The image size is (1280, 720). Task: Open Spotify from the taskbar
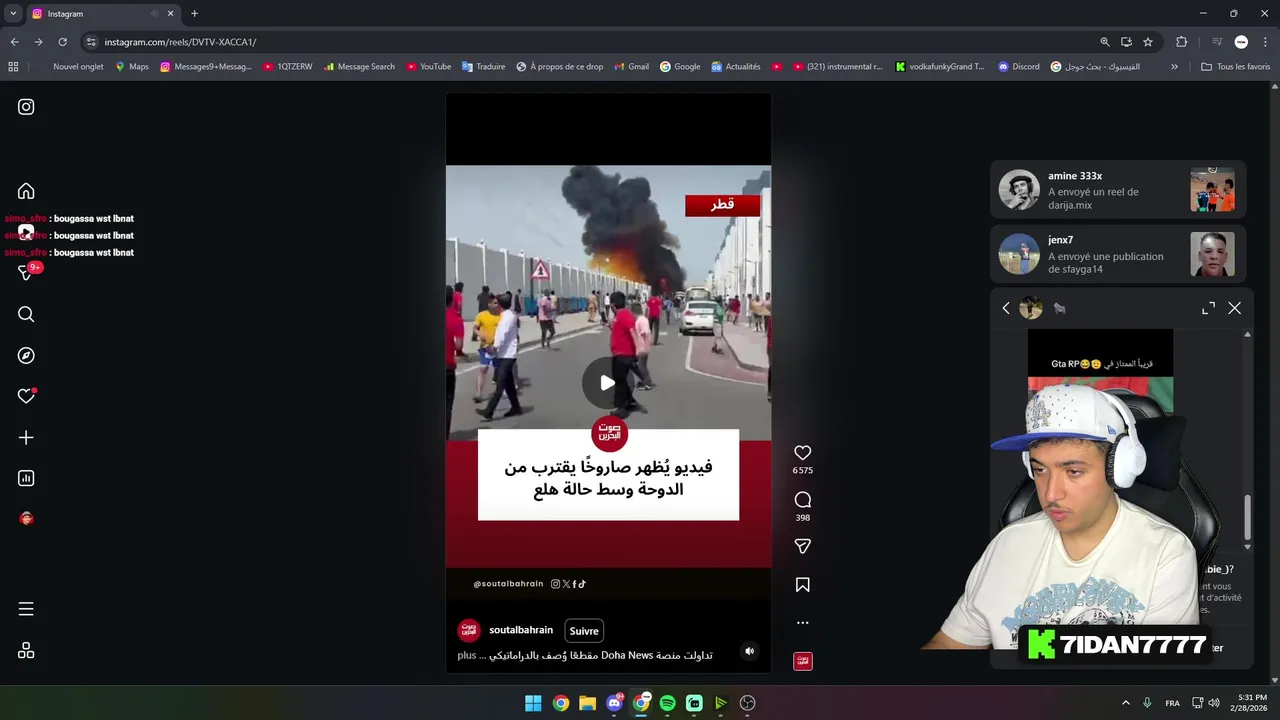[667, 703]
